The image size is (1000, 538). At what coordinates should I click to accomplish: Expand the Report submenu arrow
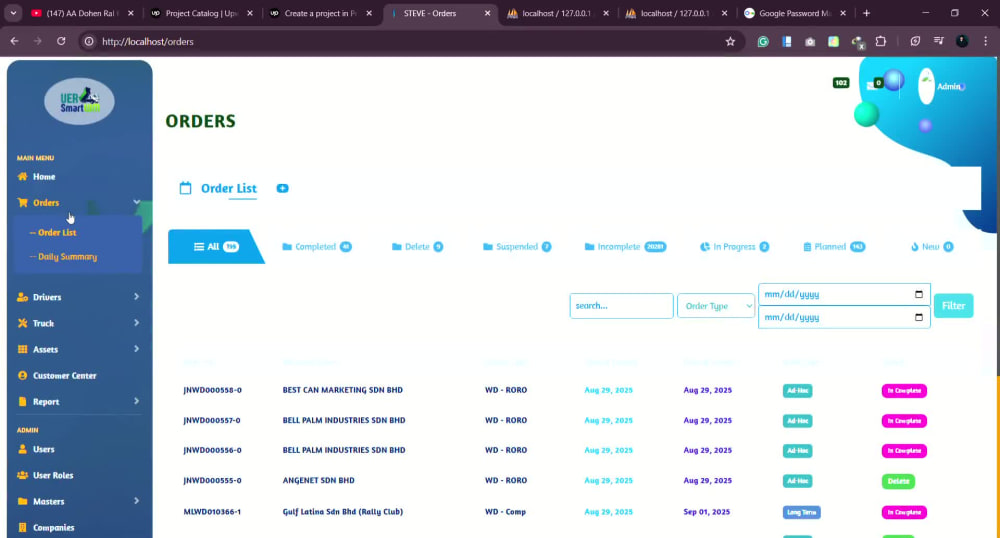[136, 402]
